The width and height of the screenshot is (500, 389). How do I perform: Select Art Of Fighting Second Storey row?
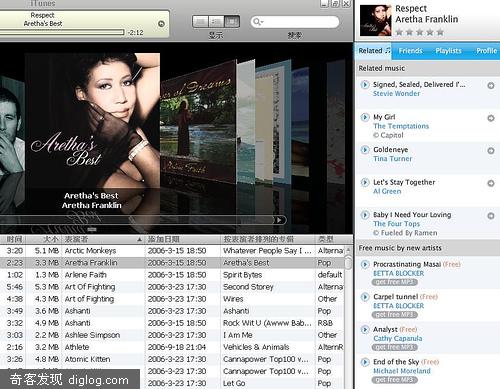pos(172,287)
